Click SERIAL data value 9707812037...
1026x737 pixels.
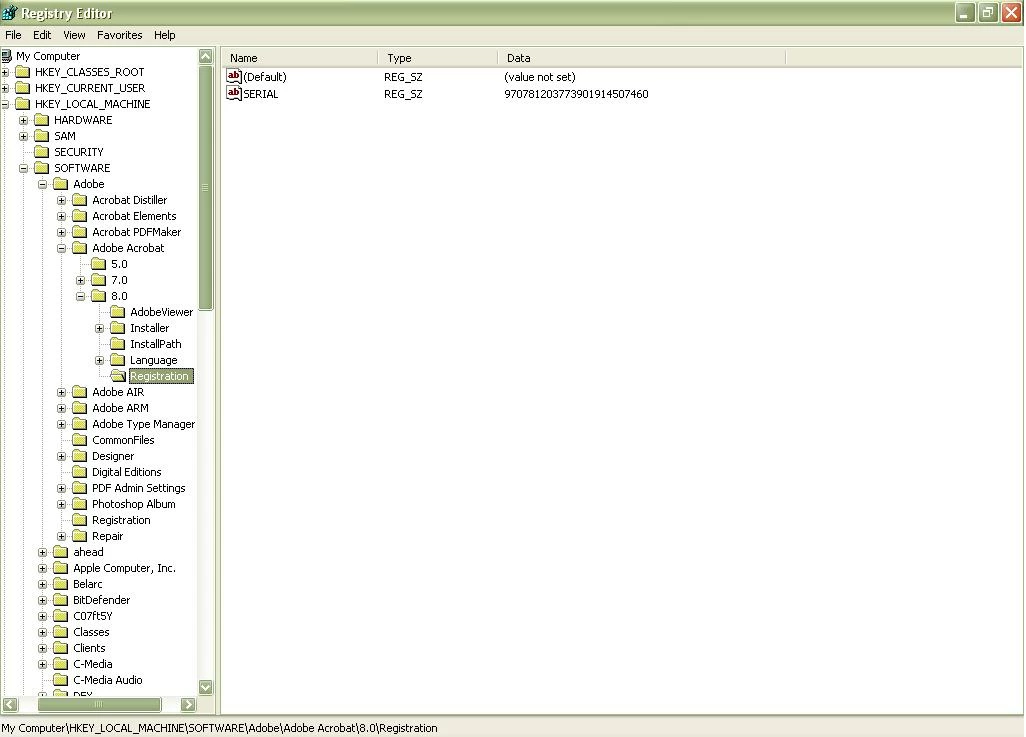coord(576,94)
